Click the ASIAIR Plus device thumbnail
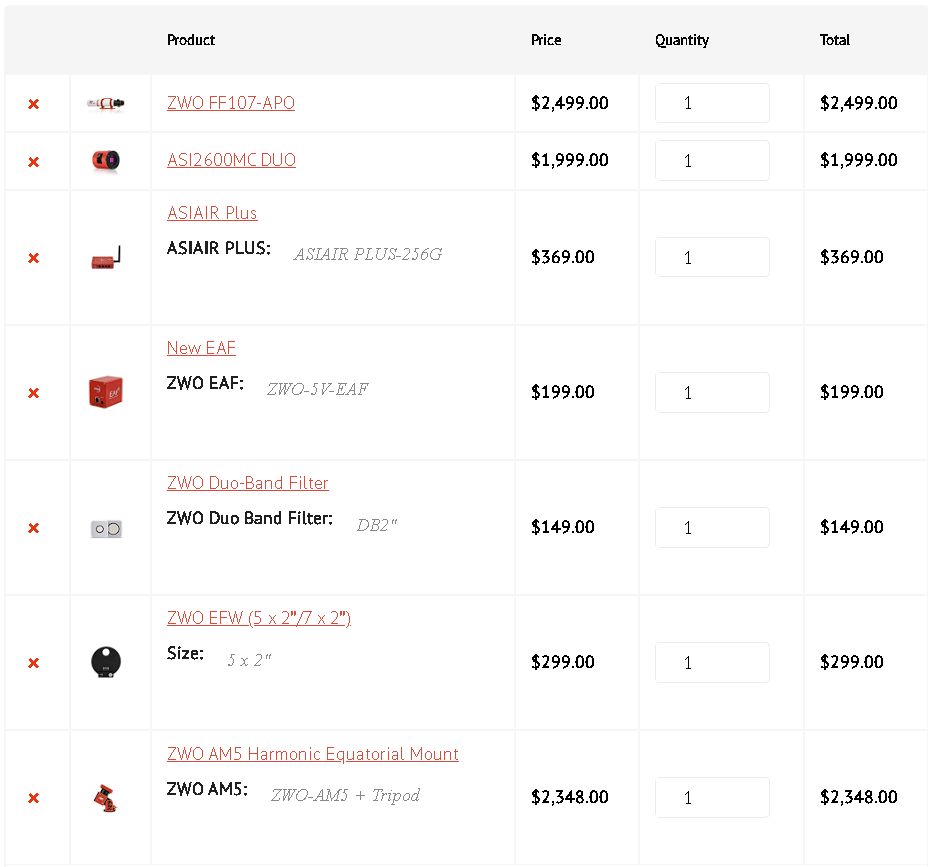The image size is (928, 867). coord(106,257)
